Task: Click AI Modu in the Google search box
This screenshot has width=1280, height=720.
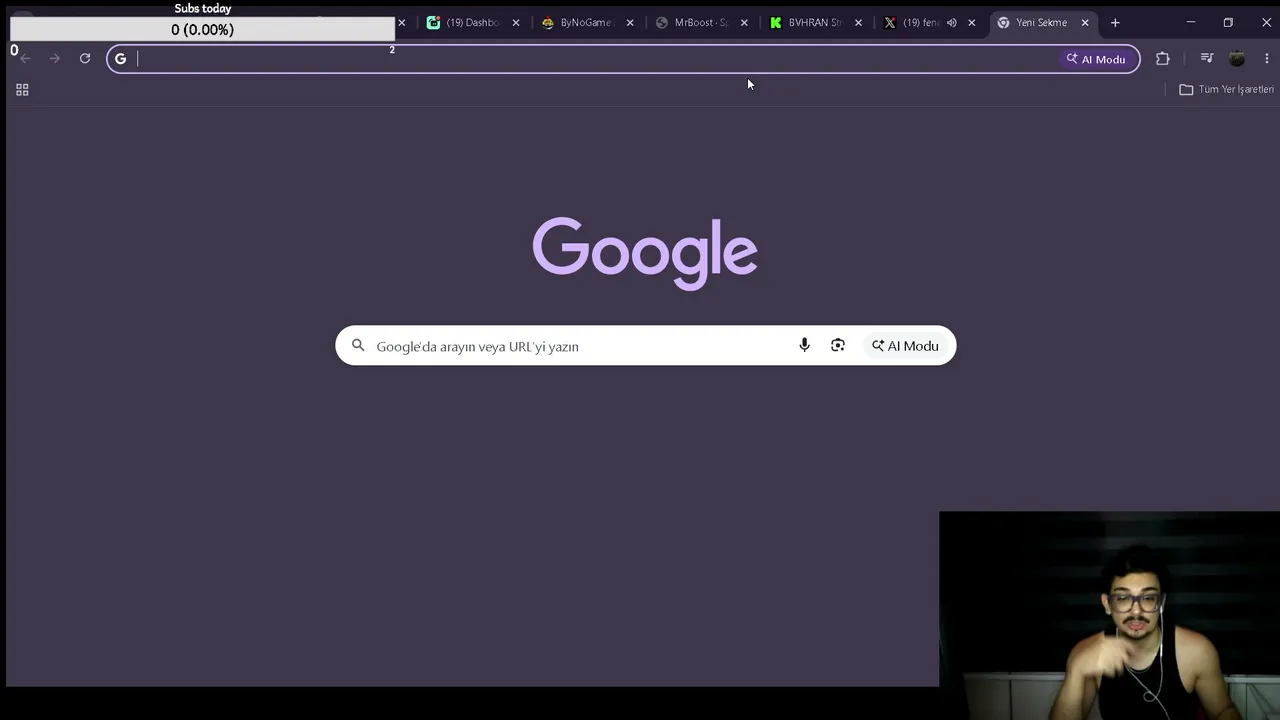Action: click(x=905, y=346)
